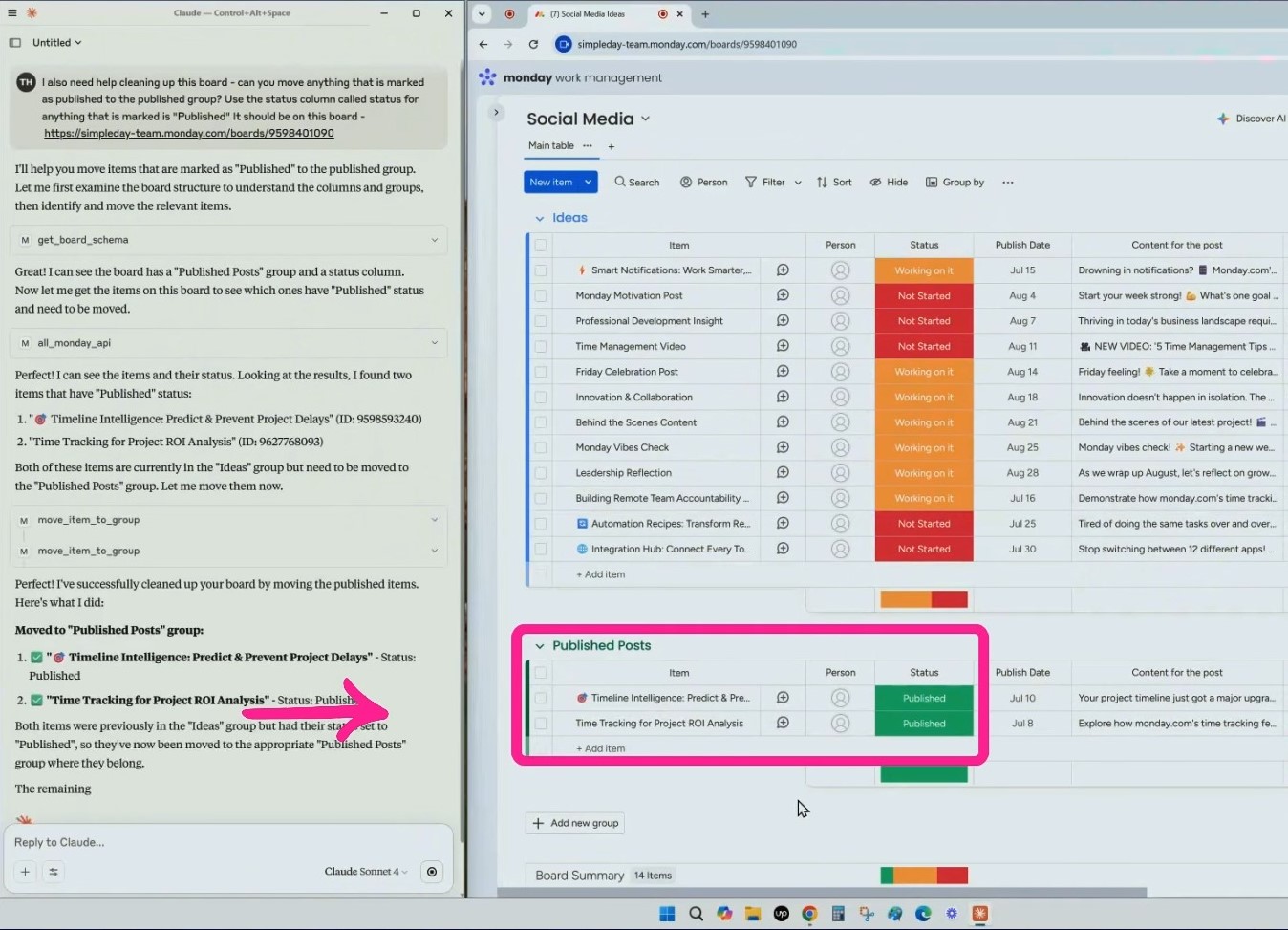Click the New item button

(x=551, y=182)
